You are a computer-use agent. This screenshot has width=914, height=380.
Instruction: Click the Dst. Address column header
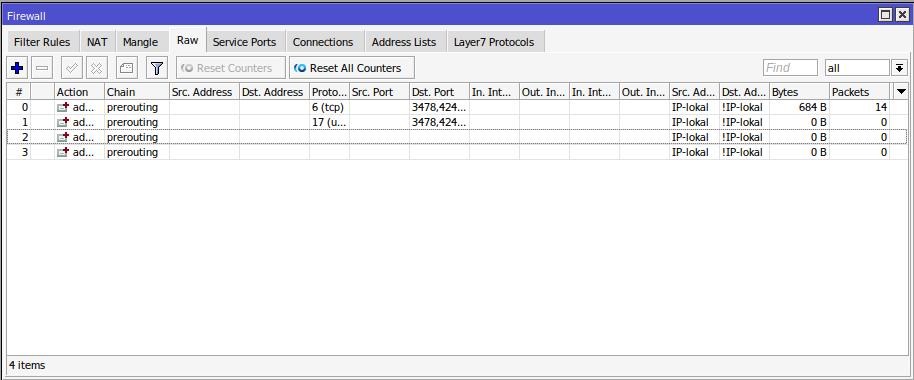274,92
